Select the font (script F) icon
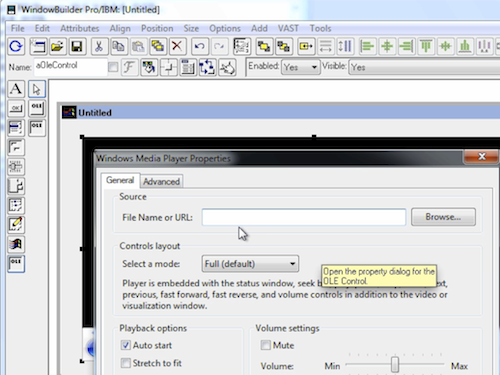 coord(129,67)
